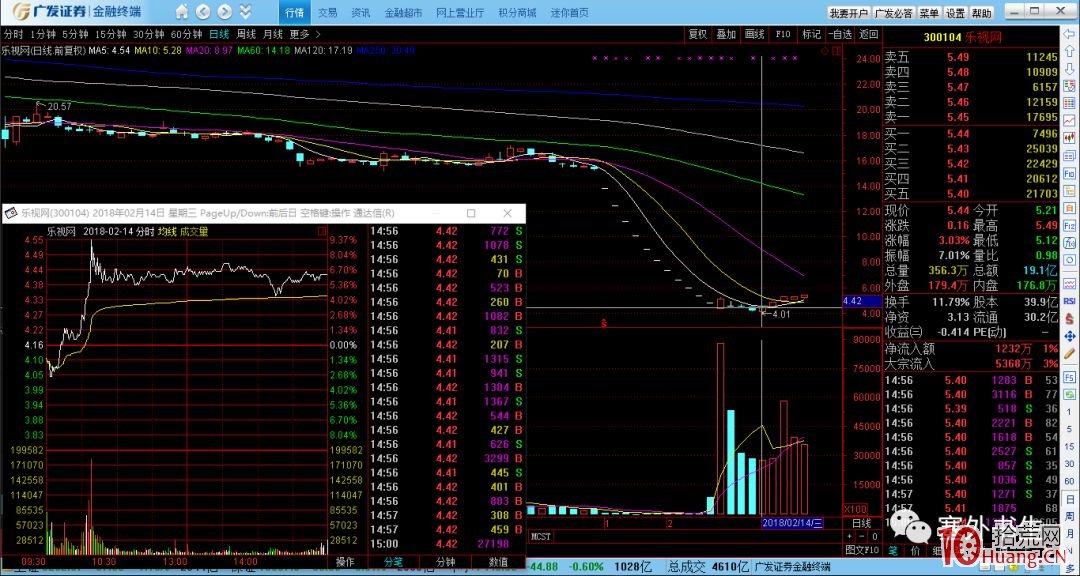The width and height of the screenshot is (1080, 576).
Task: Click the -自选 watchlist button
Action: [840, 34]
